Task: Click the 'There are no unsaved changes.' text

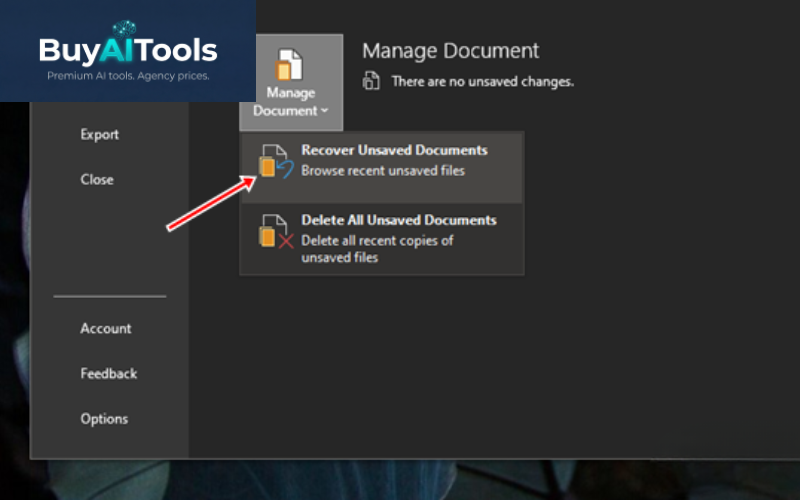Action: tap(483, 82)
